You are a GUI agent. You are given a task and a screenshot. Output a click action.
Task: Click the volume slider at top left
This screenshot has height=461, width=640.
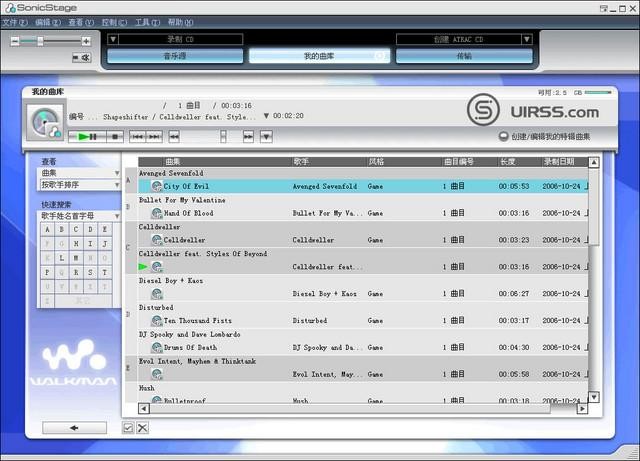coord(41,41)
